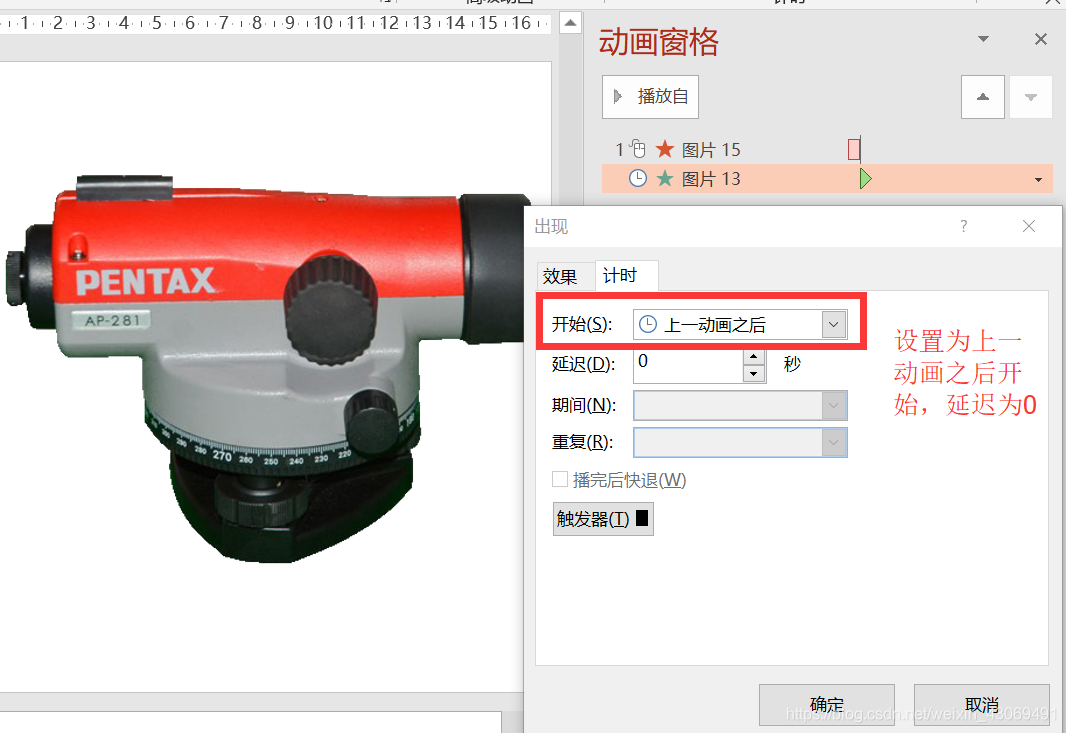The width and height of the screenshot is (1066, 733).
Task: Decrease delay with the down spinner
Action: pos(754,374)
